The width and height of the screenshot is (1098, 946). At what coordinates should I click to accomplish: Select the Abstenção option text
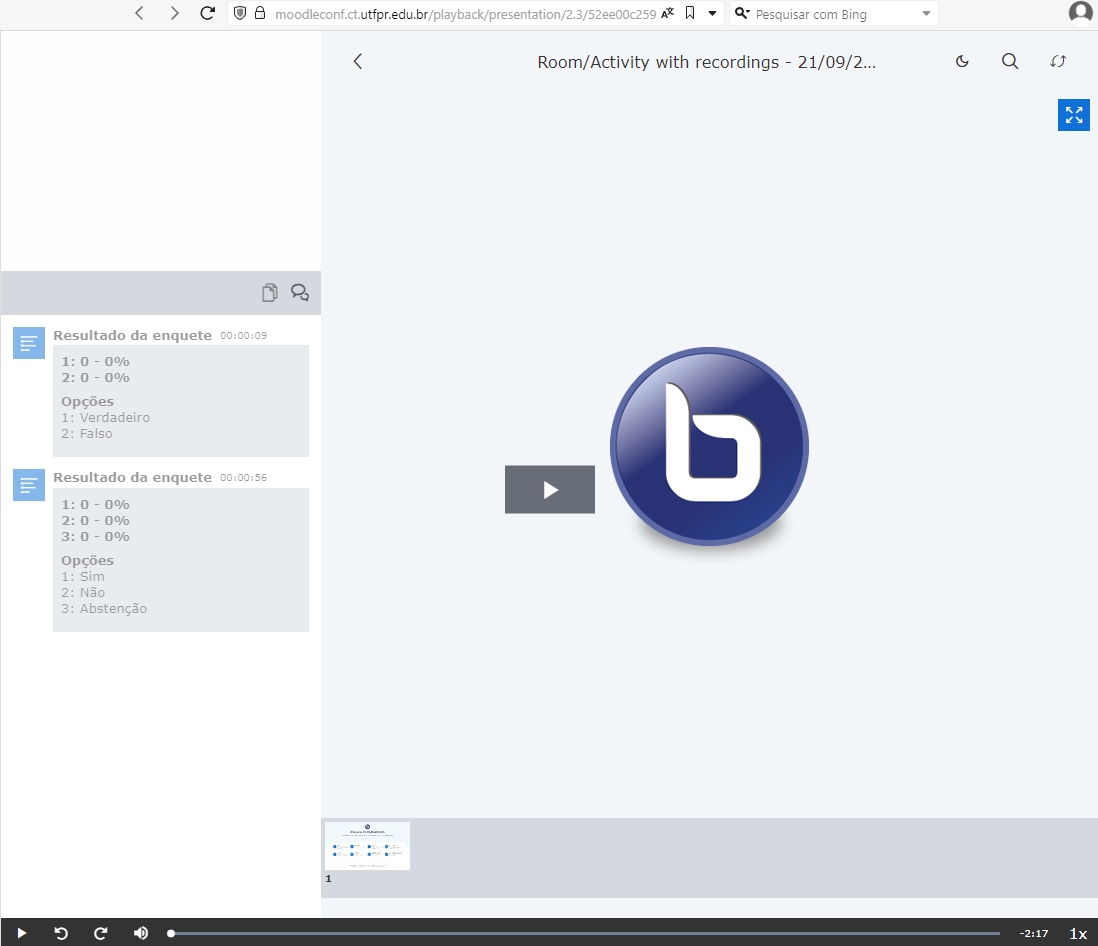(113, 608)
